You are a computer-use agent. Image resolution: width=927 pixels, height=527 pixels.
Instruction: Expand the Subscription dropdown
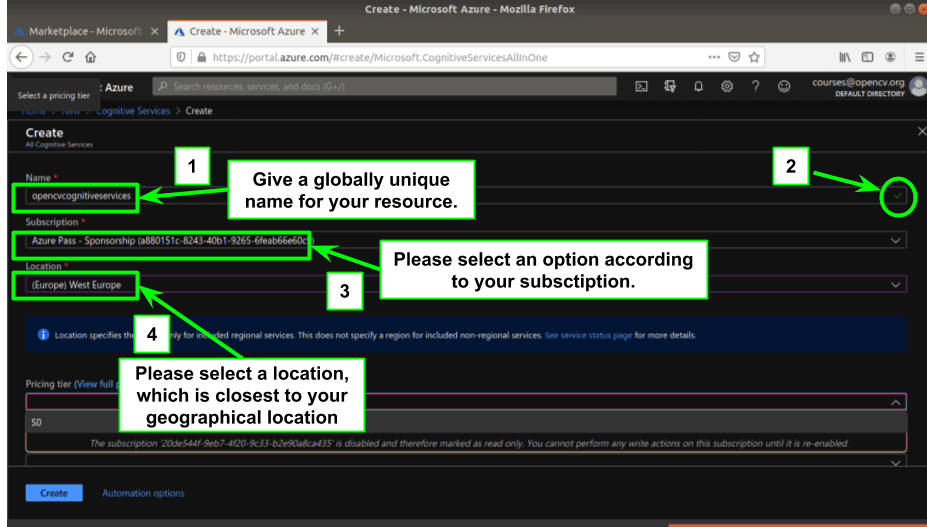895,241
